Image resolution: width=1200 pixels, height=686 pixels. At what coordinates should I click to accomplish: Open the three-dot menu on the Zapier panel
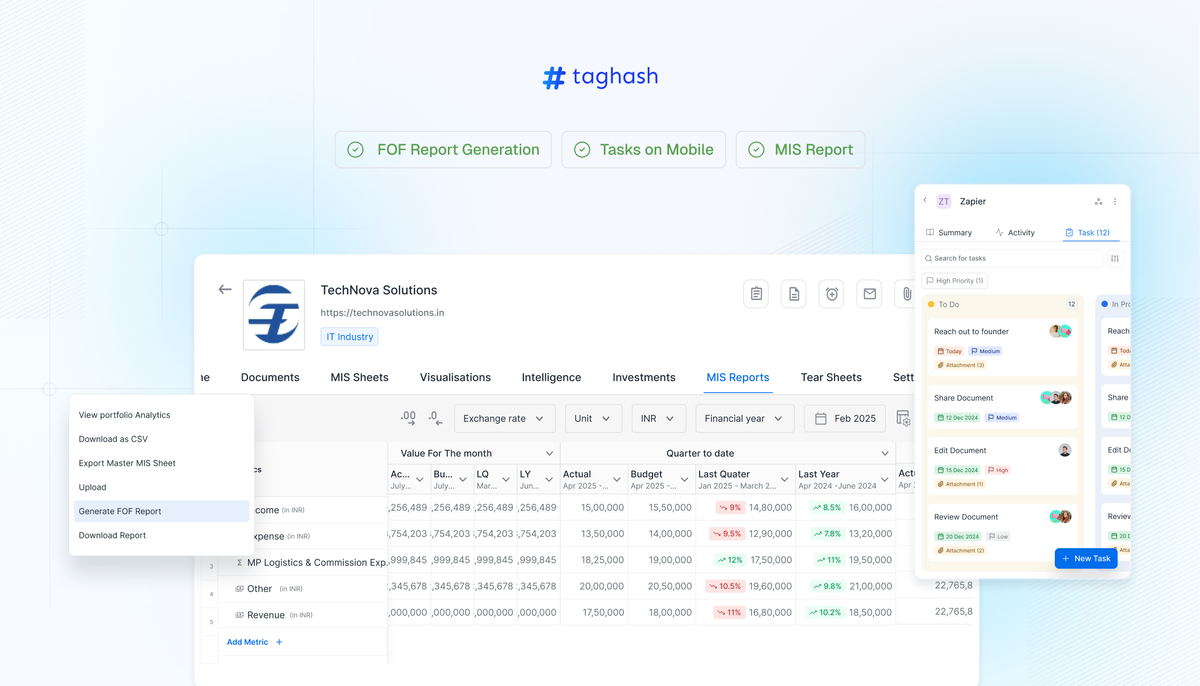[x=1115, y=201]
